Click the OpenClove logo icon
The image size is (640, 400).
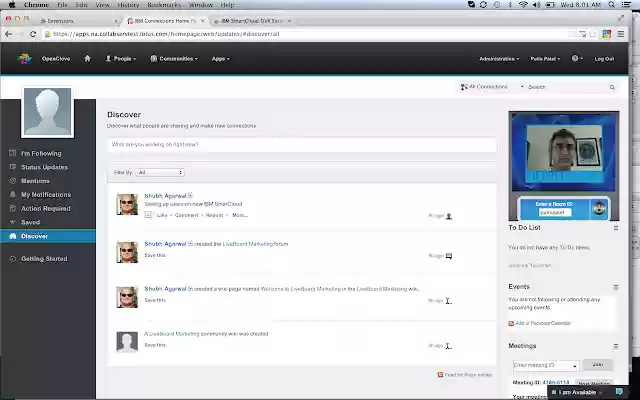24,58
